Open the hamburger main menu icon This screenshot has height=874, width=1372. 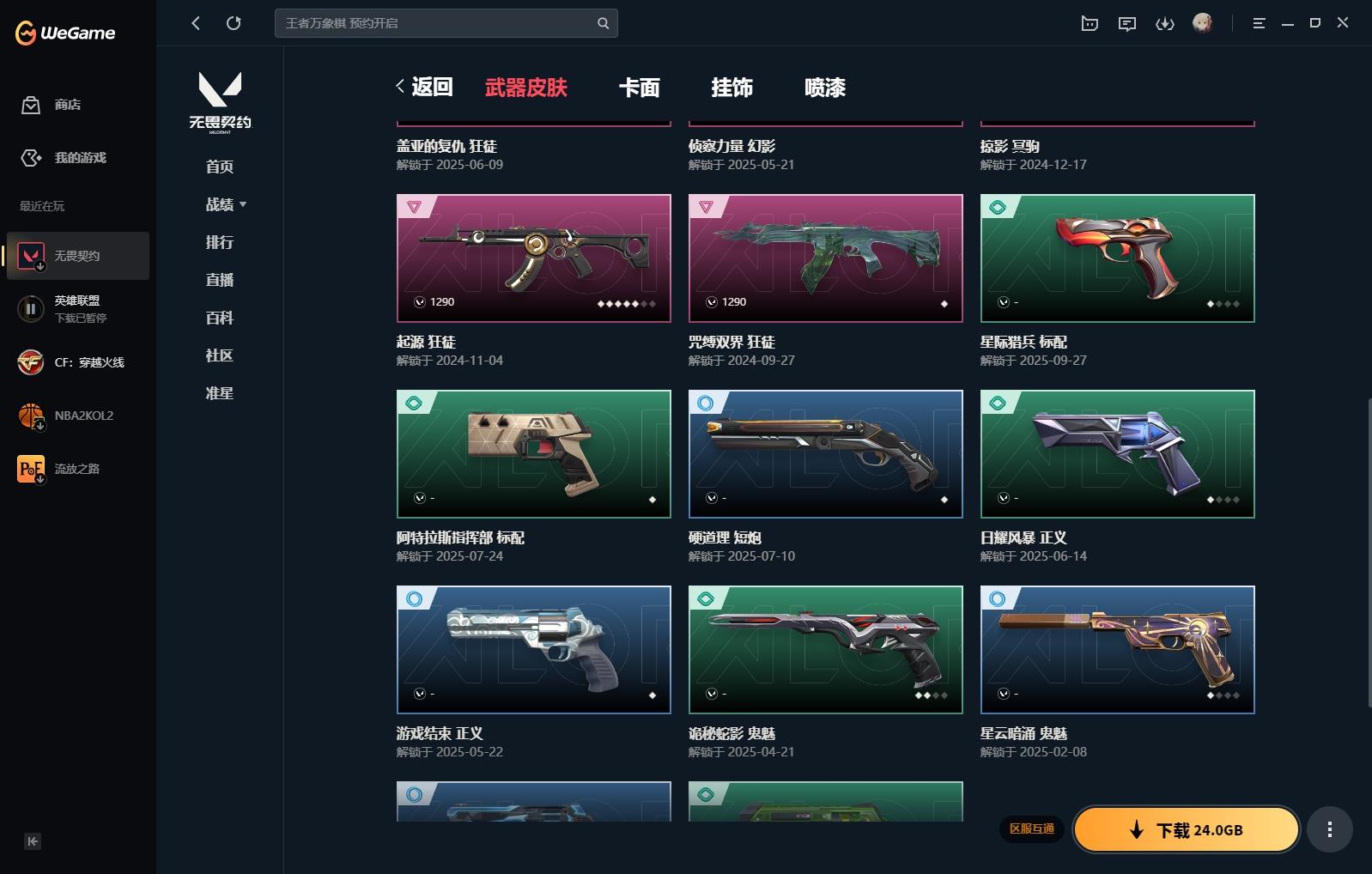click(1260, 24)
